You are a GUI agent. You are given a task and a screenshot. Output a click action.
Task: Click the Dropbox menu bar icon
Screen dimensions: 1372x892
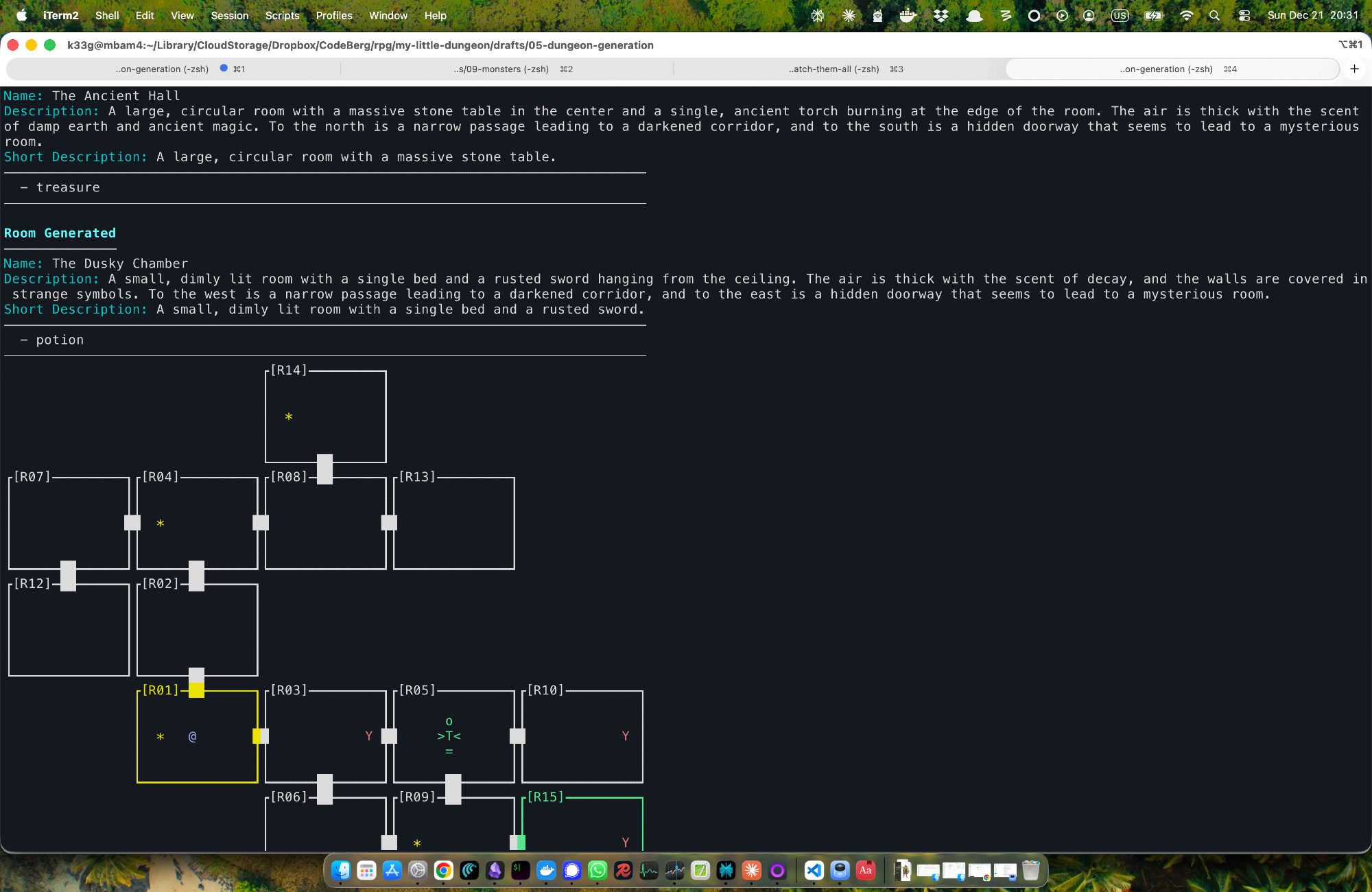pos(941,15)
